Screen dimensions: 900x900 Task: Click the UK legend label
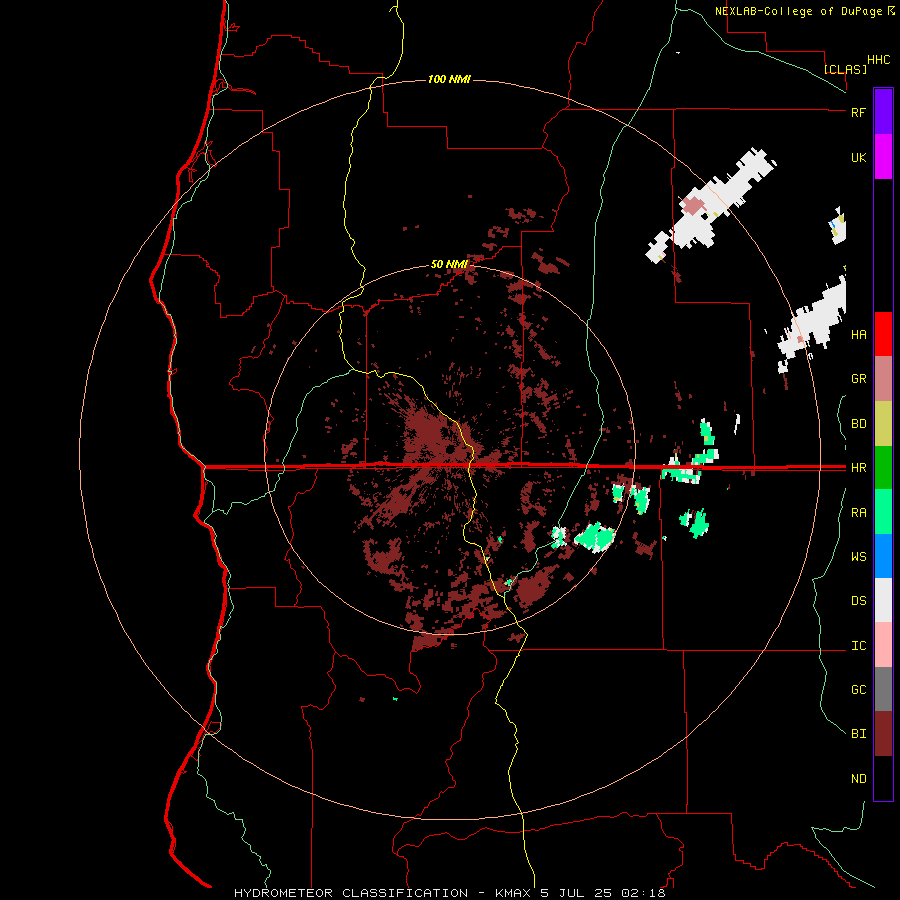[858, 158]
